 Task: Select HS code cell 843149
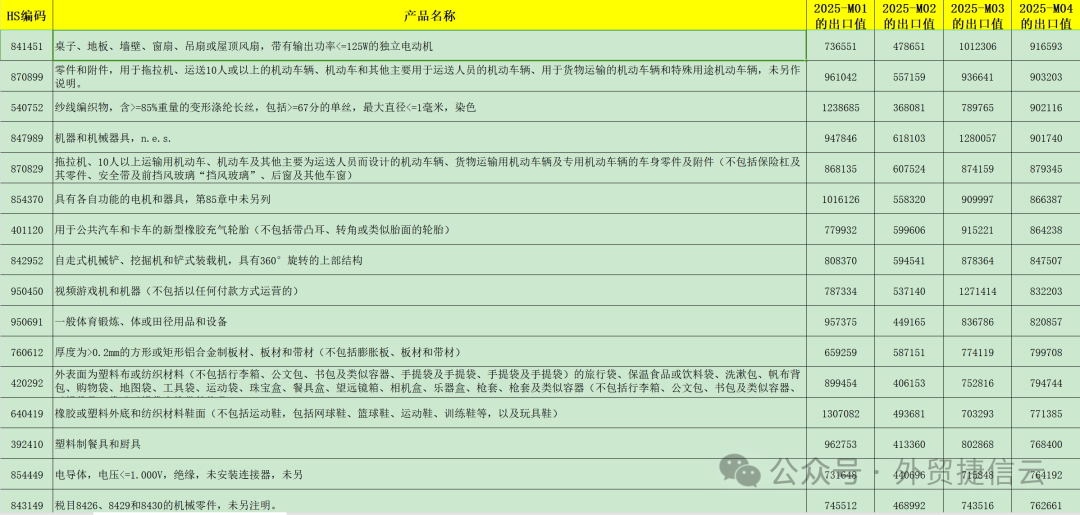tap(26, 503)
